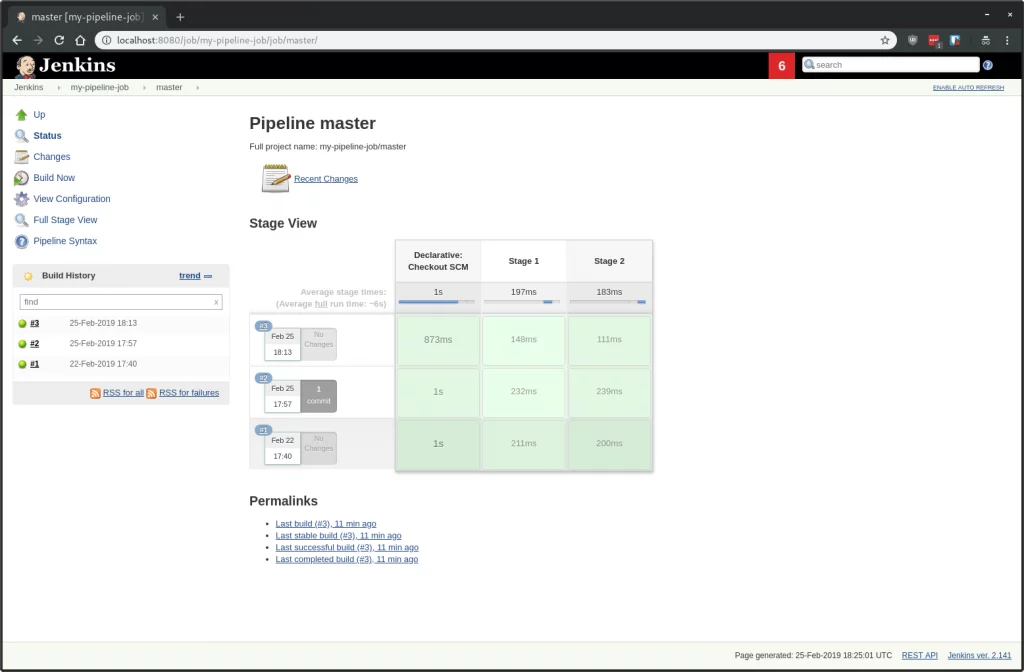Click green status ball for build #3
1024x672 pixels.
[22, 323]
